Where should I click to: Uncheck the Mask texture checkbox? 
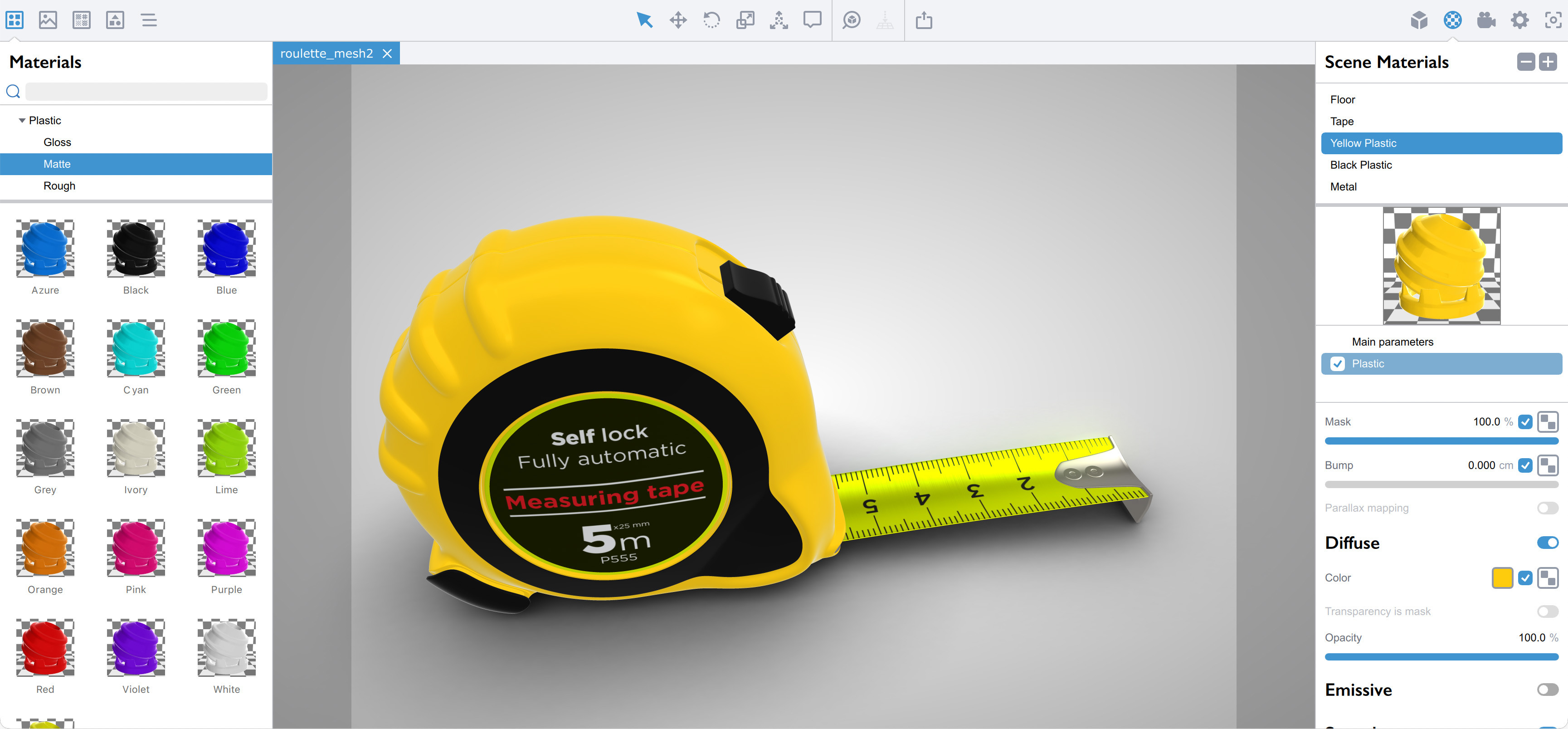click(x=1525, y=421)
